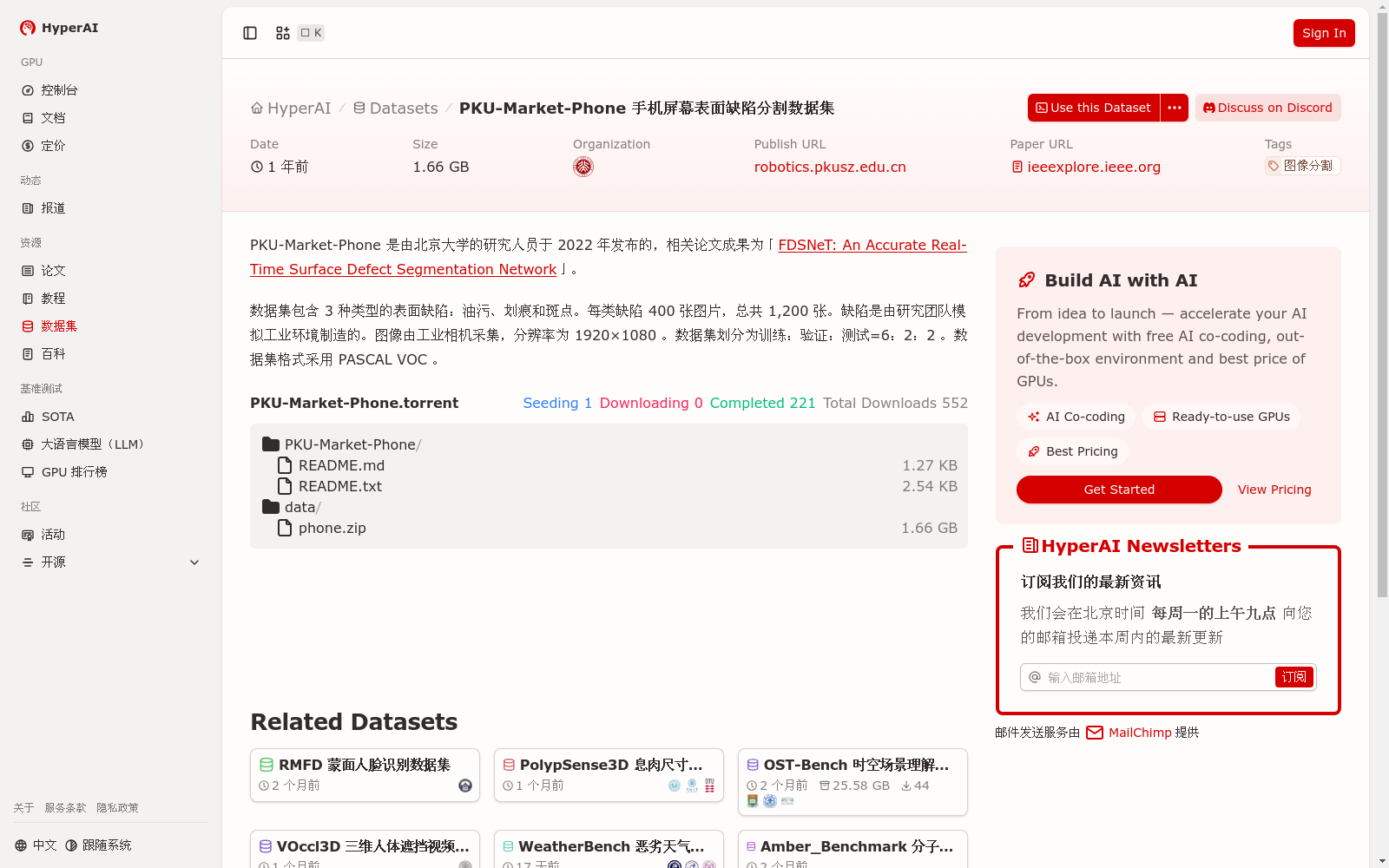This screenshot has width=1389, height=868.
Task: Toggle the sidebar panel icon
Action: (x=250, y=33)
